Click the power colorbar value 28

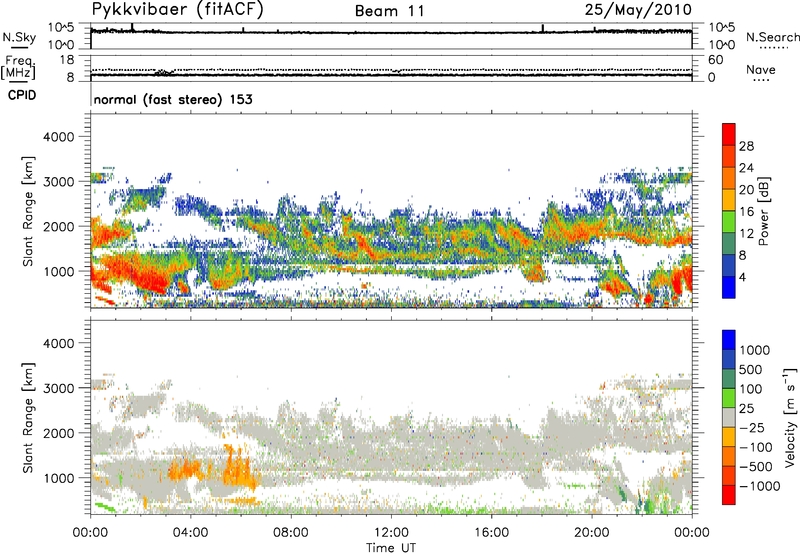(746, 146)
